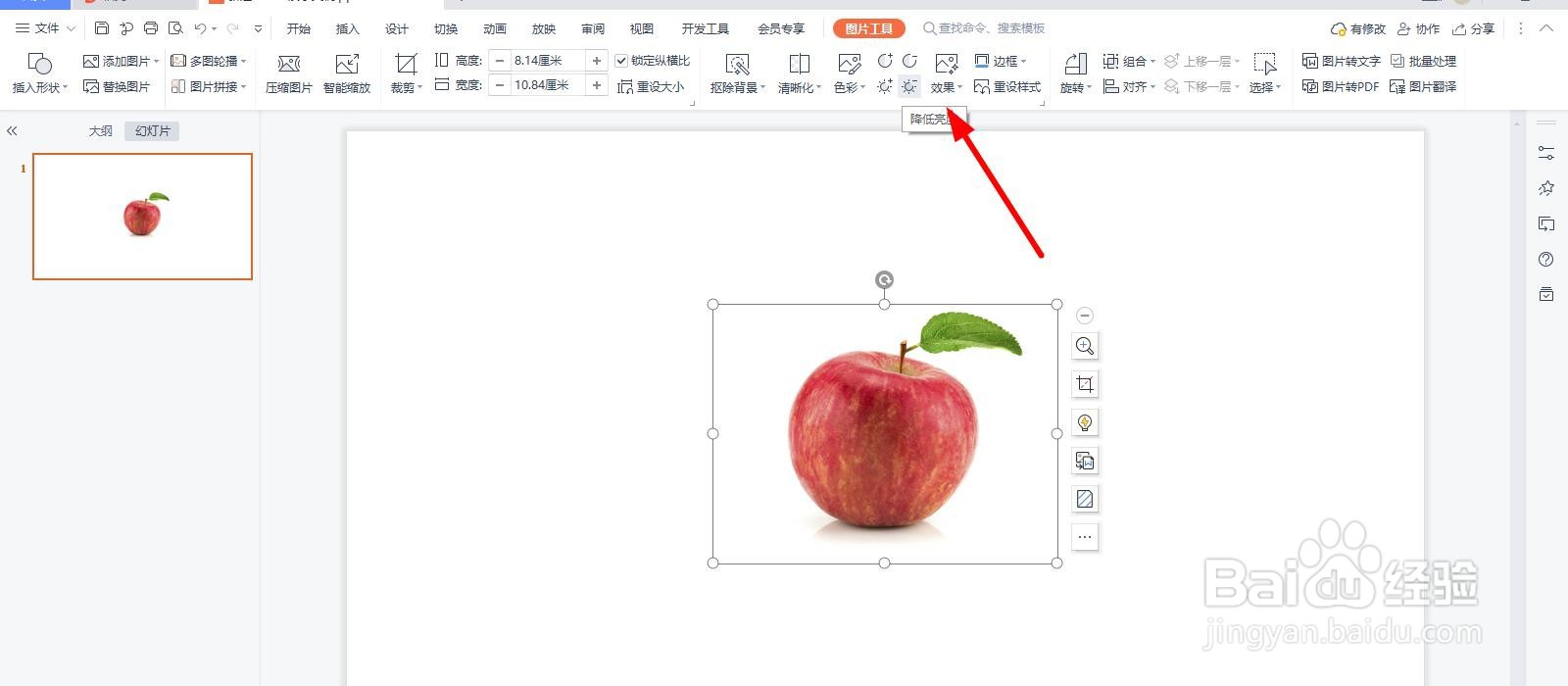Click the search command (查找命令) box

coord(984,28)
